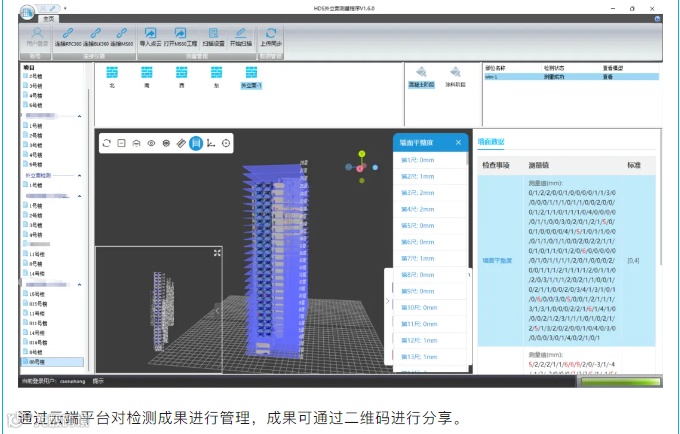Select 015号楼 in the tree
The image size is (680, 434).
coord(35,303)
